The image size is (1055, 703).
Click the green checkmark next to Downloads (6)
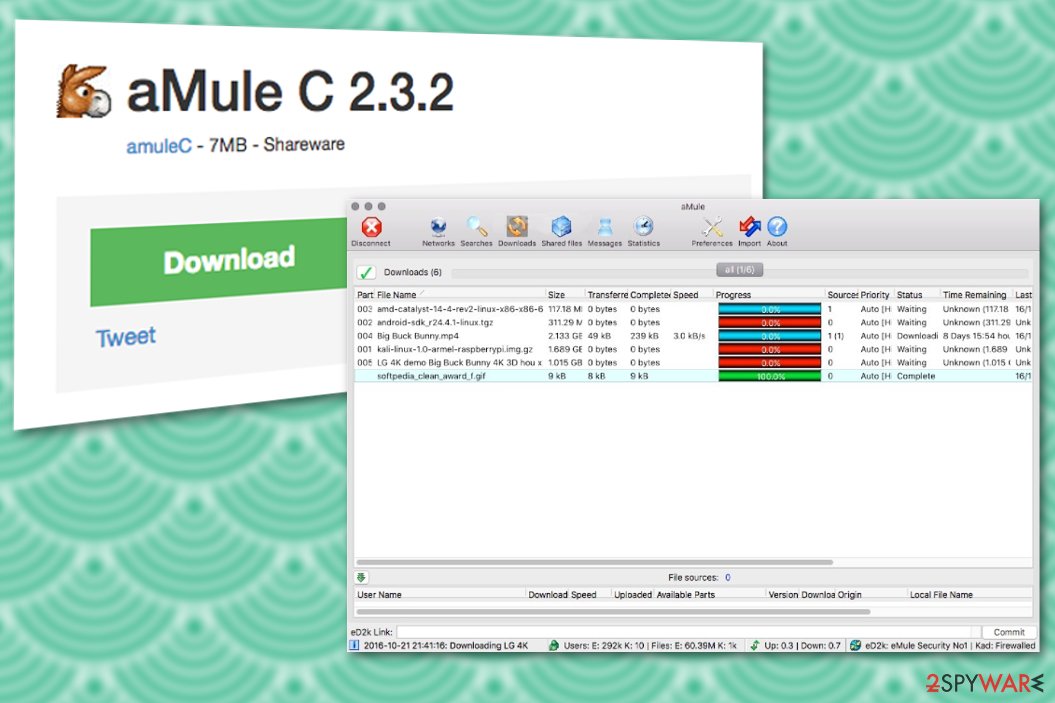[365, 272]
